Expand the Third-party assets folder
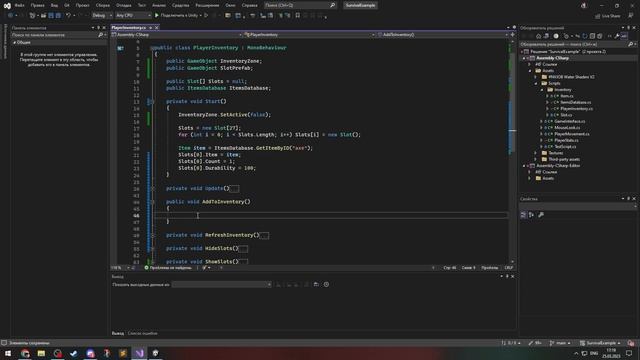The image size is (640, 360). click(x=536, y=159)
